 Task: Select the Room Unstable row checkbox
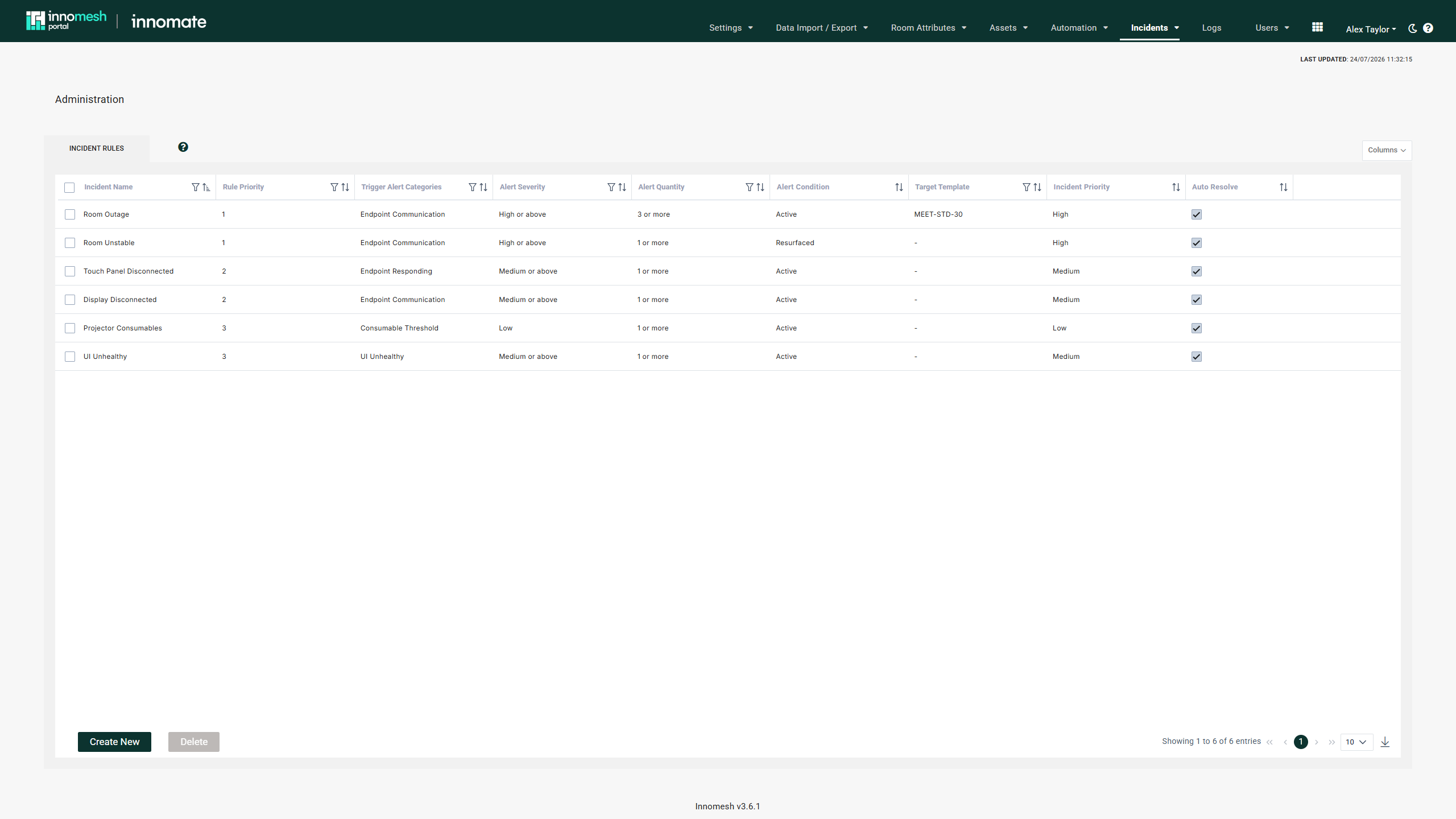(x=70, y=243)
